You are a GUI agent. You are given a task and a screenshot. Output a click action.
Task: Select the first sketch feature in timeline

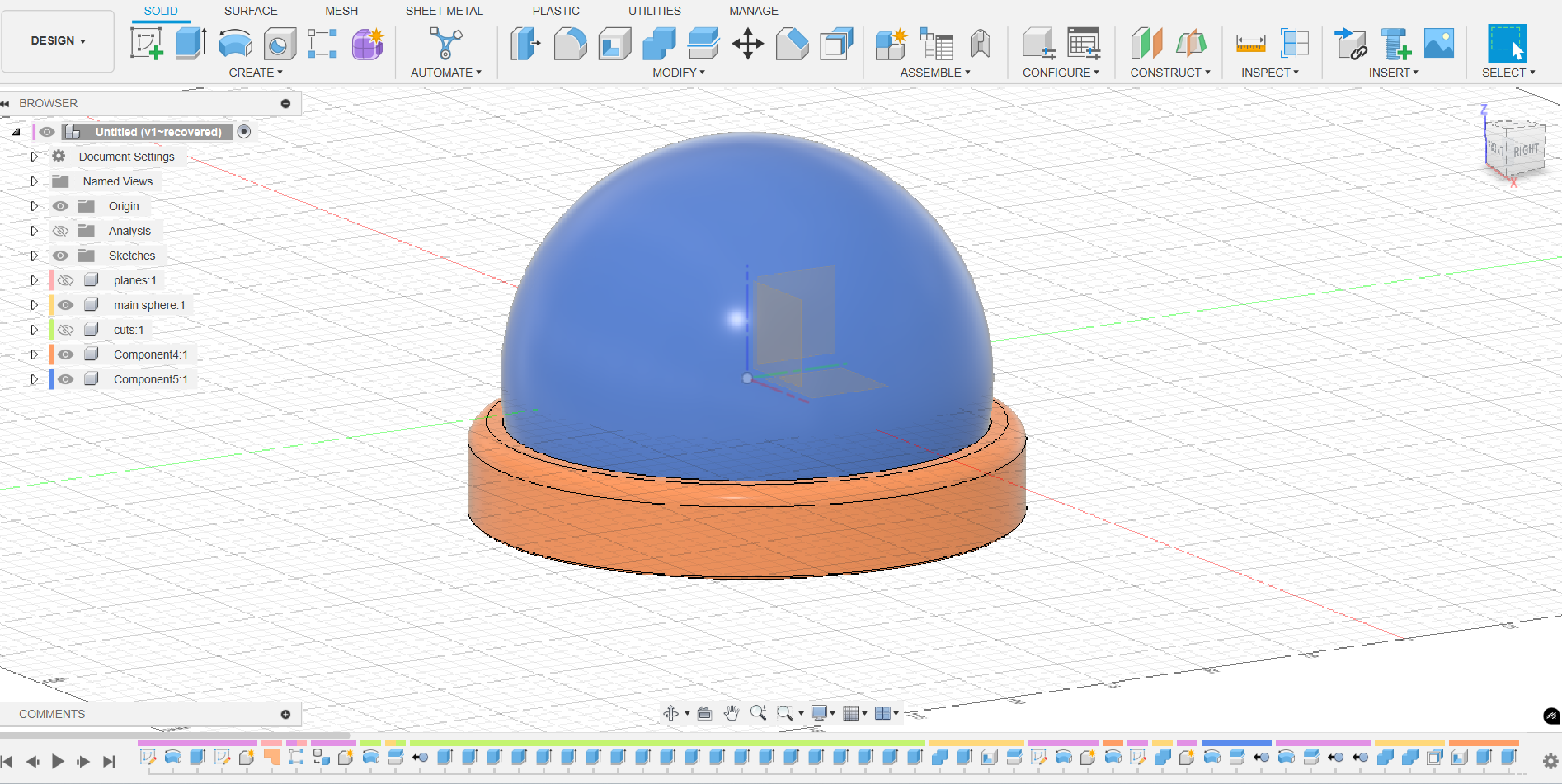click(x=148, y=757)
